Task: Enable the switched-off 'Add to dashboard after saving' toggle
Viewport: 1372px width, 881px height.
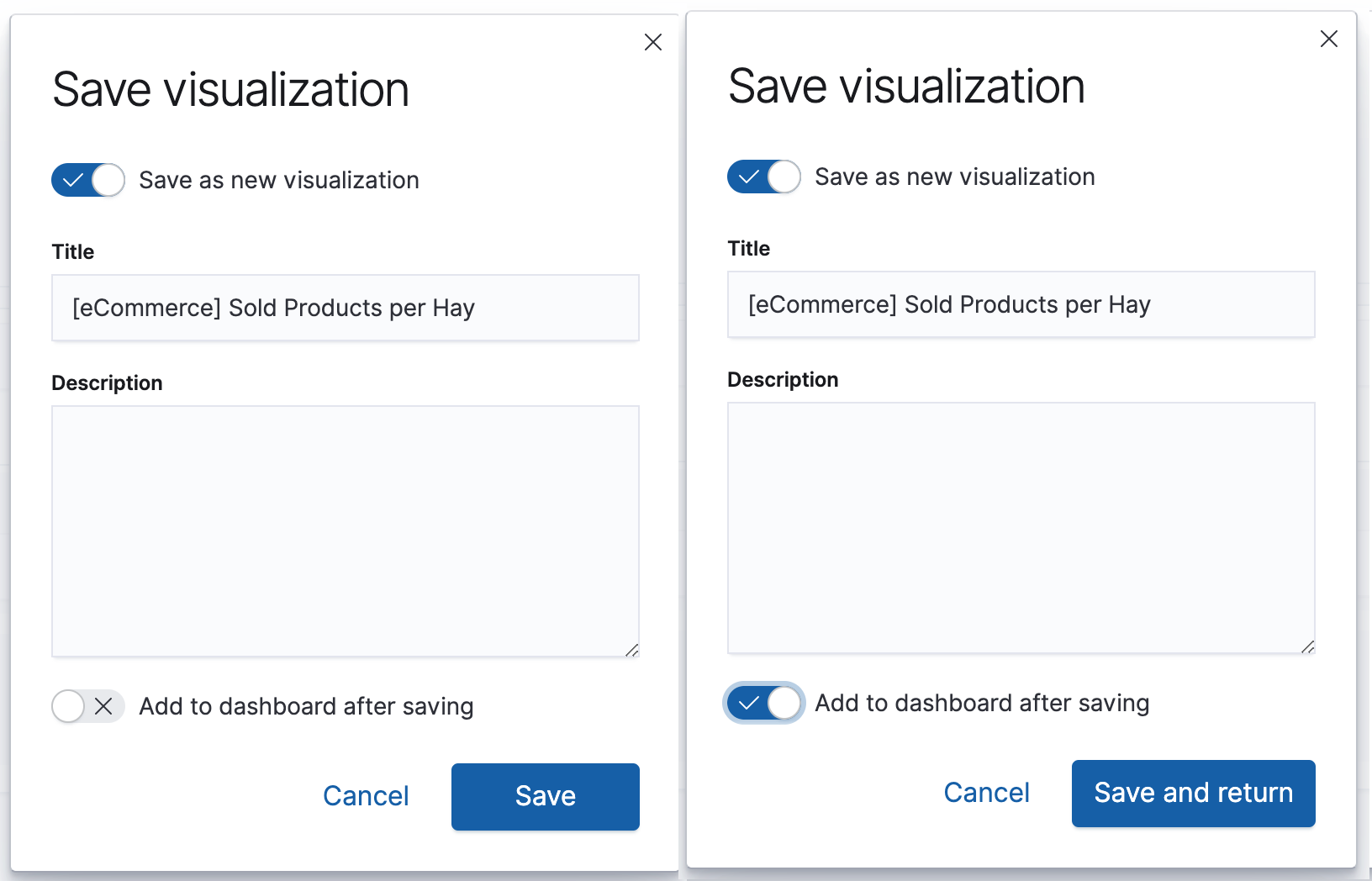Action: click(88, 706)
